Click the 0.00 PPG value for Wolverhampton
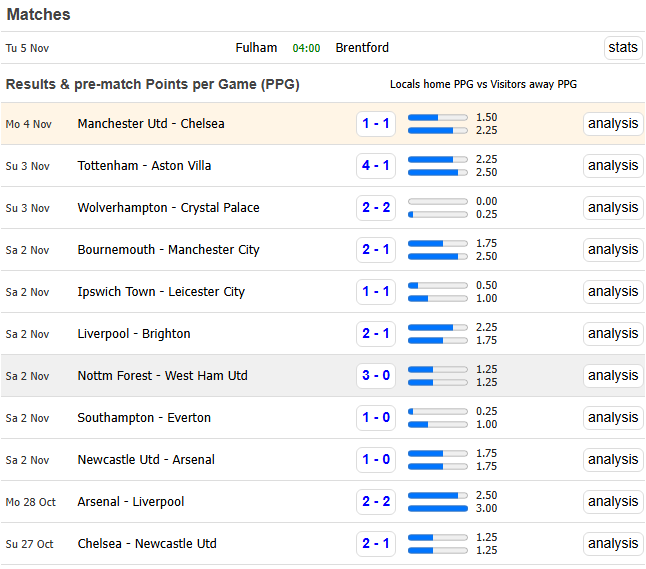This screenshot has height=569, width=646. click(487, 201)
